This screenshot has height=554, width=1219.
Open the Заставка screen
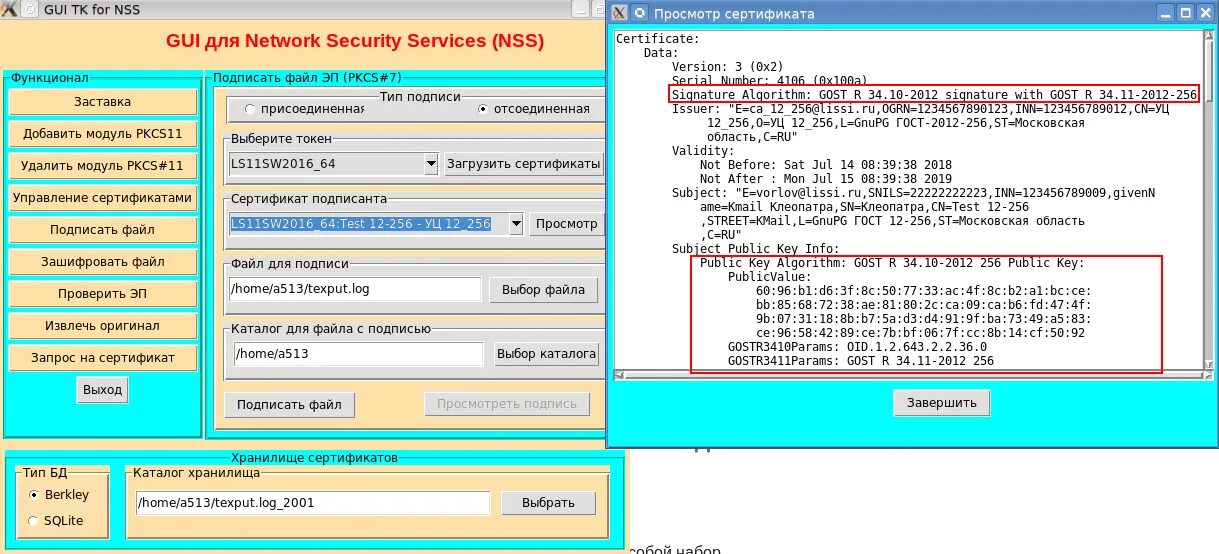click(x=102, y=102)
